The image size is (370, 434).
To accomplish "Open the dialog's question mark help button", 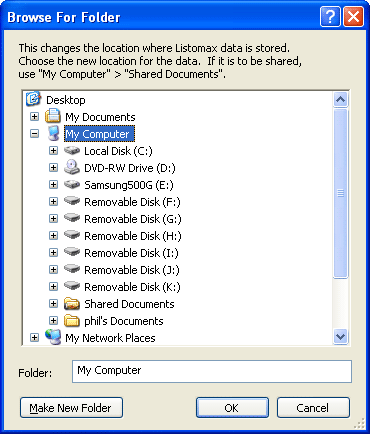I will click(x=330, y=17).
